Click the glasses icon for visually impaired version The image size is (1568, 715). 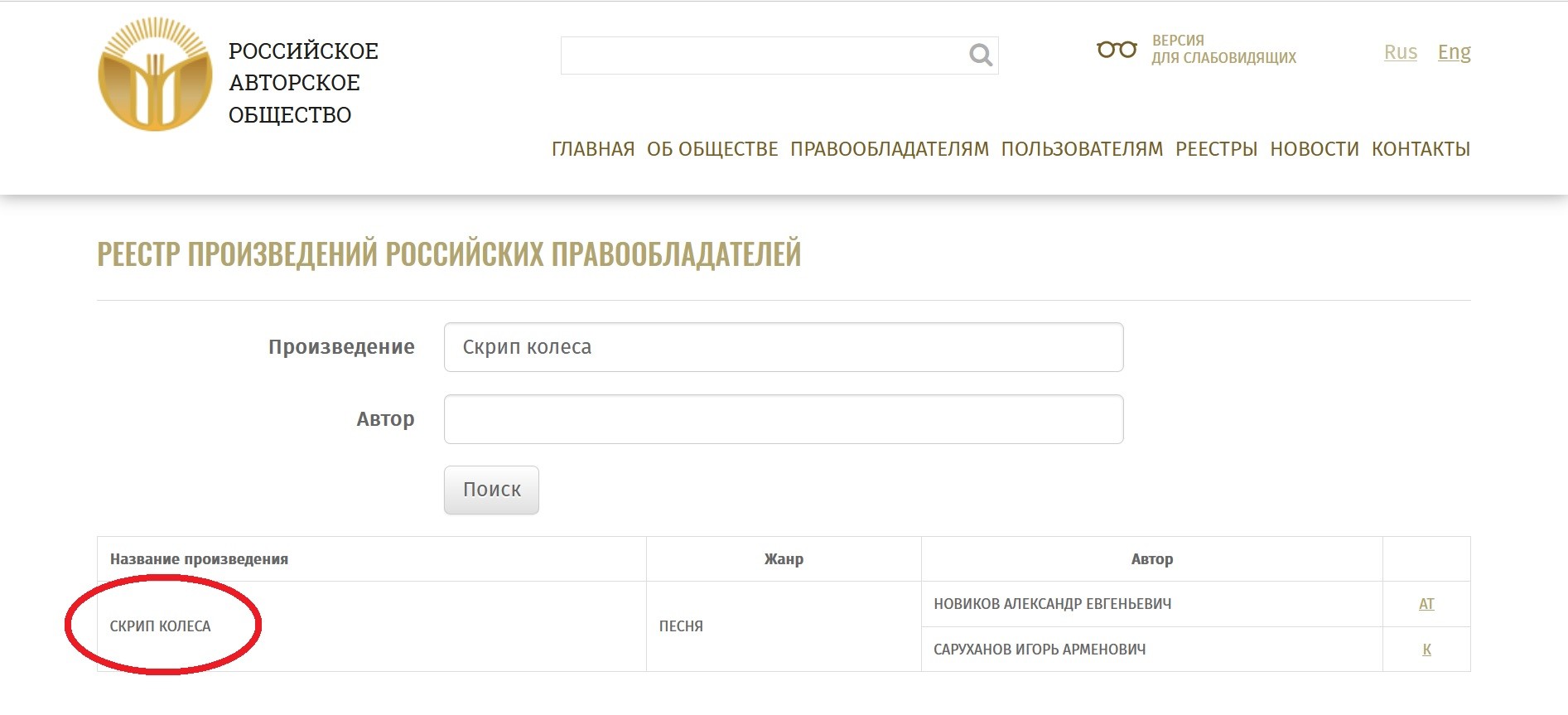coord(1117,50)
